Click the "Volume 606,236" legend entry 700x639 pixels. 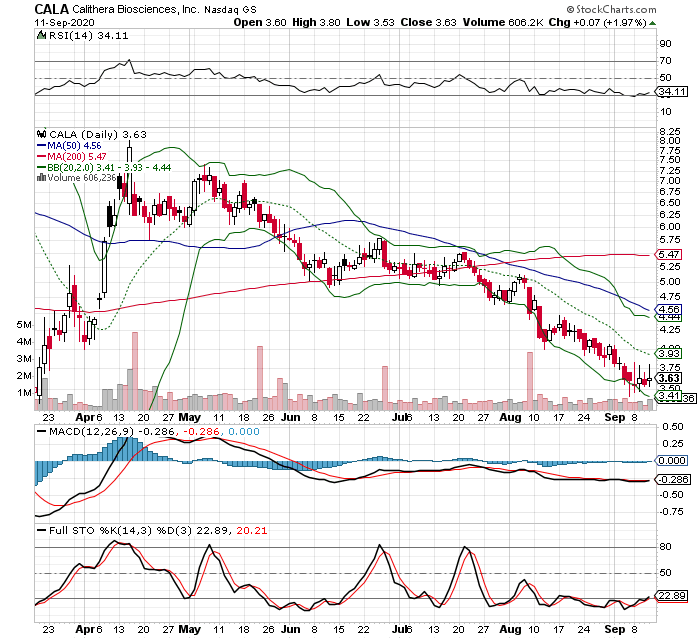[82, 178]
